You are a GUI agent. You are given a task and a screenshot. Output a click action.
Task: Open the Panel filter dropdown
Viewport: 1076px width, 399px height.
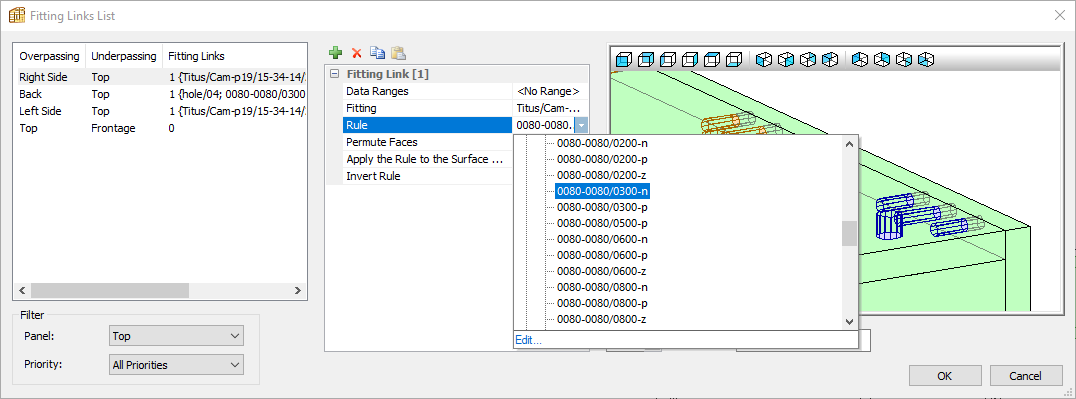pos(176,336)
